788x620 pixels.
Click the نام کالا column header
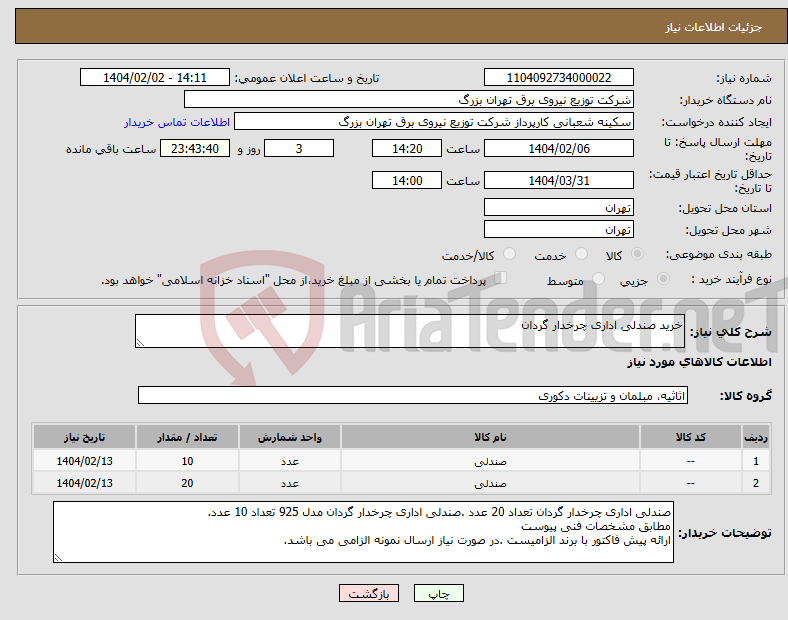coord(490,437)
